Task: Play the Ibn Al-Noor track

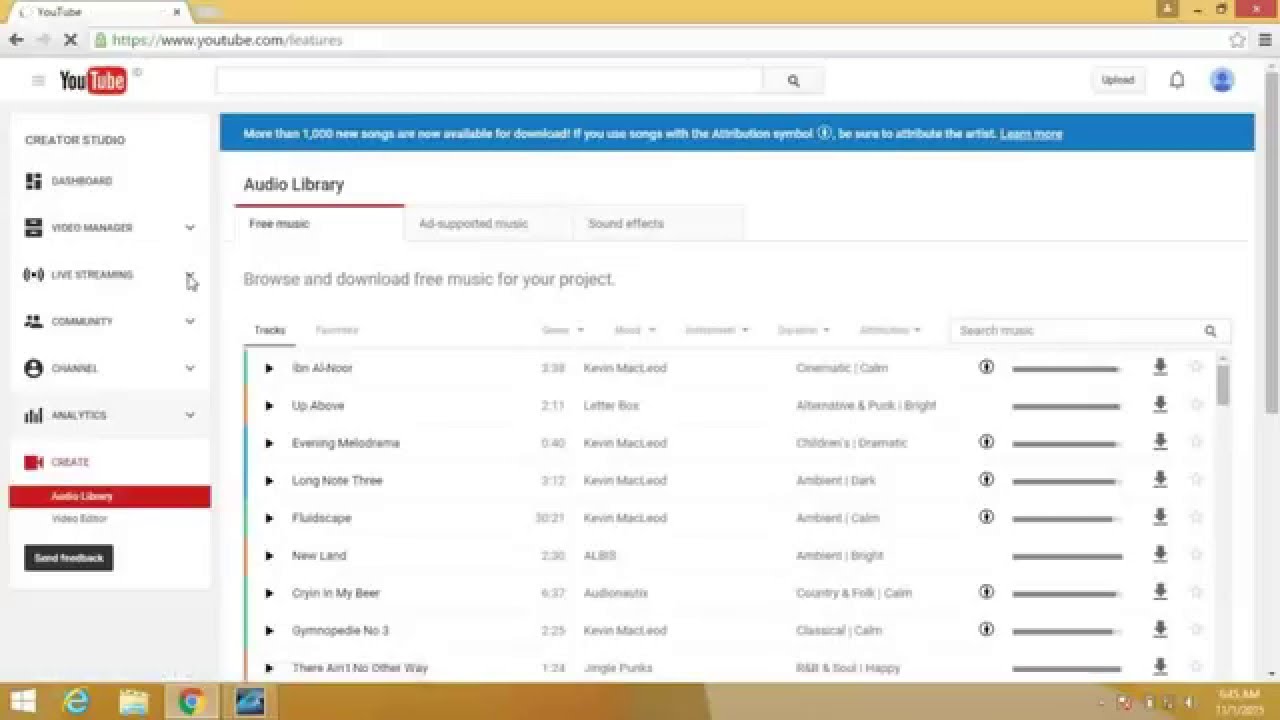Action: pyautogui.click(x=269, y=368)
